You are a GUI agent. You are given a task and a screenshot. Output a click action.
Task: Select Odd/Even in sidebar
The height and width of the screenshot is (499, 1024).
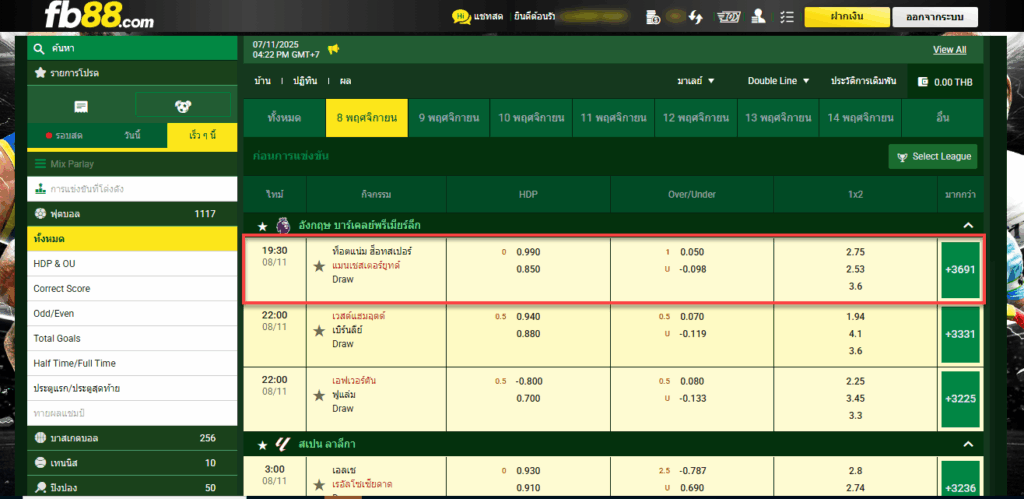pos(132,314)
